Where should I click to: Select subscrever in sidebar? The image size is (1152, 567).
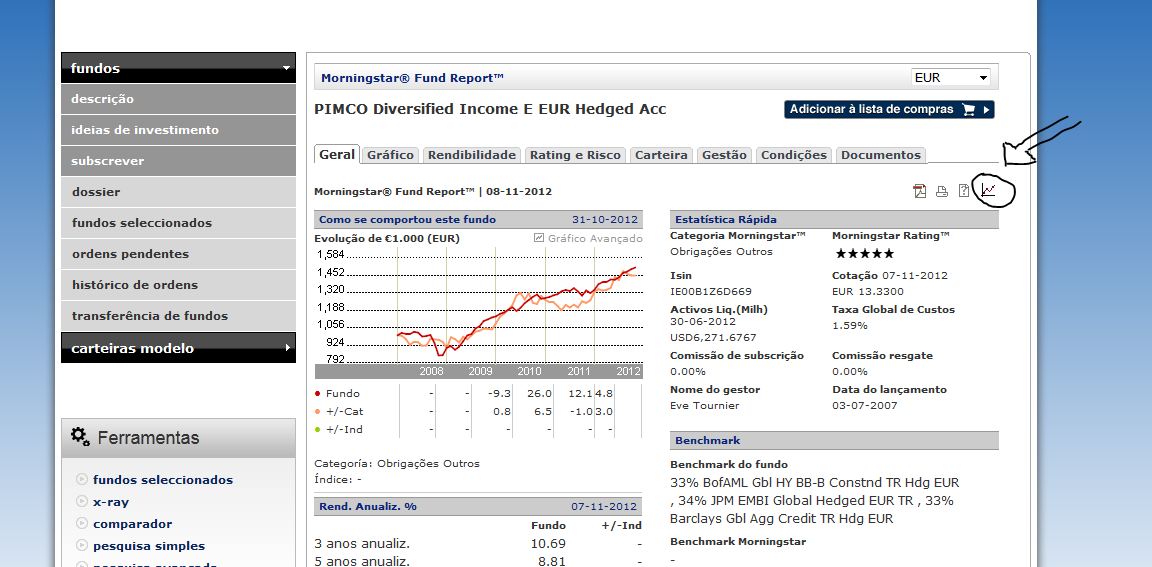coord(178,161)
